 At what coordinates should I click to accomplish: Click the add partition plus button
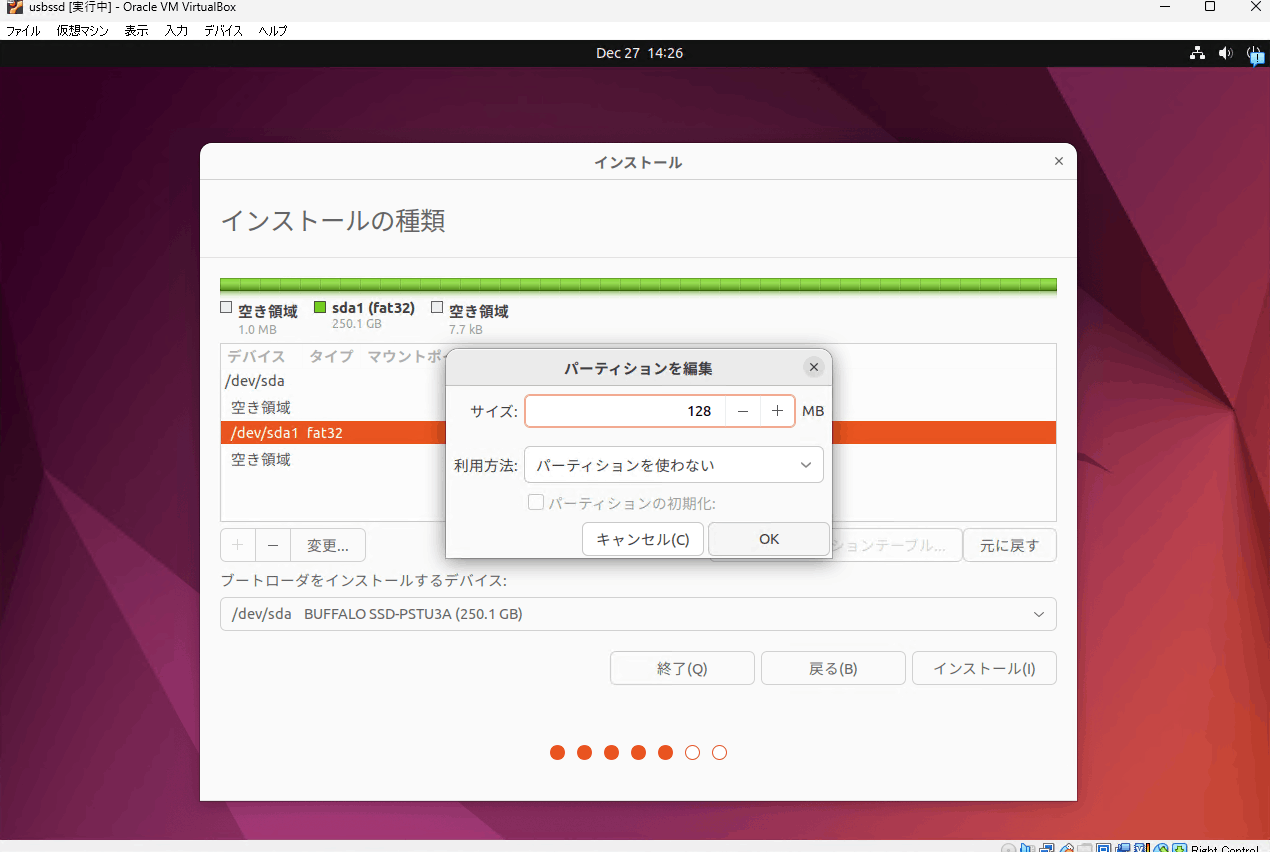[x=238, y=545]
